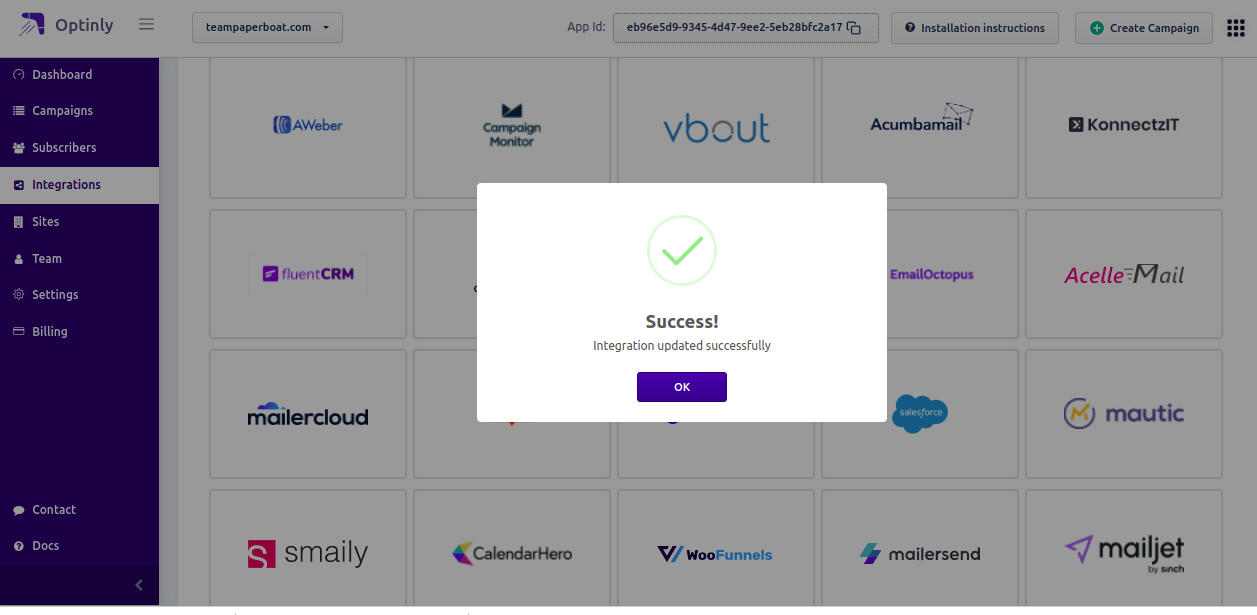Click the Create Campaign button
Screen dimensions: 1257x615
coord(1144,28)
